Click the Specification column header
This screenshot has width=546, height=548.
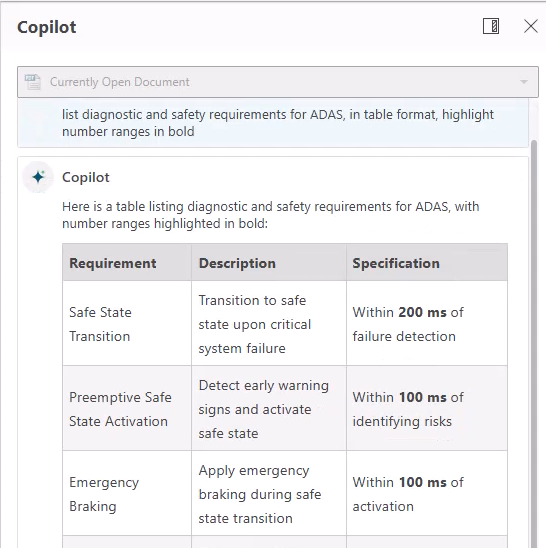pyautogui.click(x=427, y=263)
